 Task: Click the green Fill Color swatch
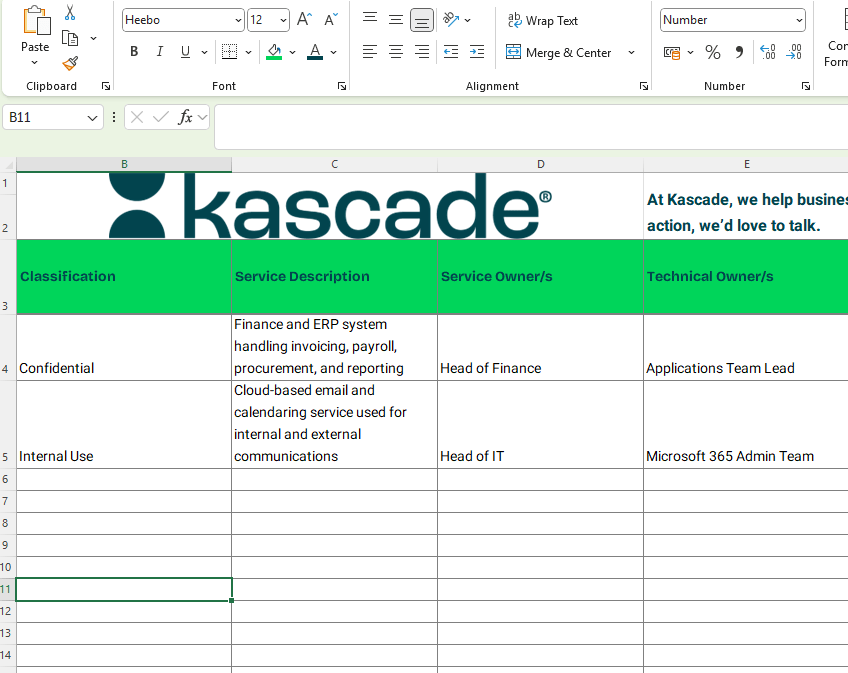coord(275,52)
